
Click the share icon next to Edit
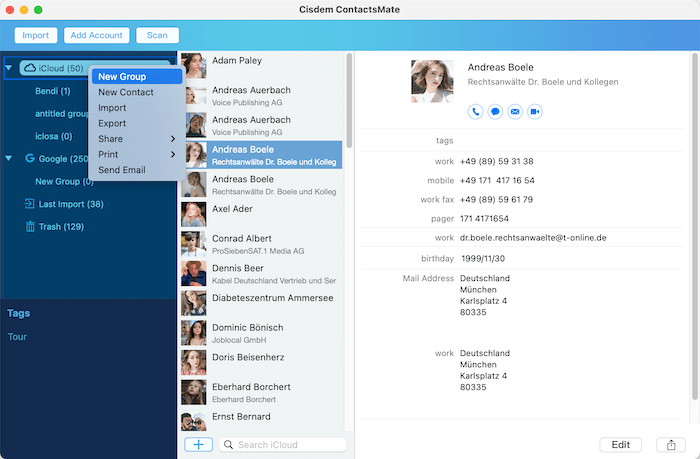pyautogui.click(x=671, y=445)
